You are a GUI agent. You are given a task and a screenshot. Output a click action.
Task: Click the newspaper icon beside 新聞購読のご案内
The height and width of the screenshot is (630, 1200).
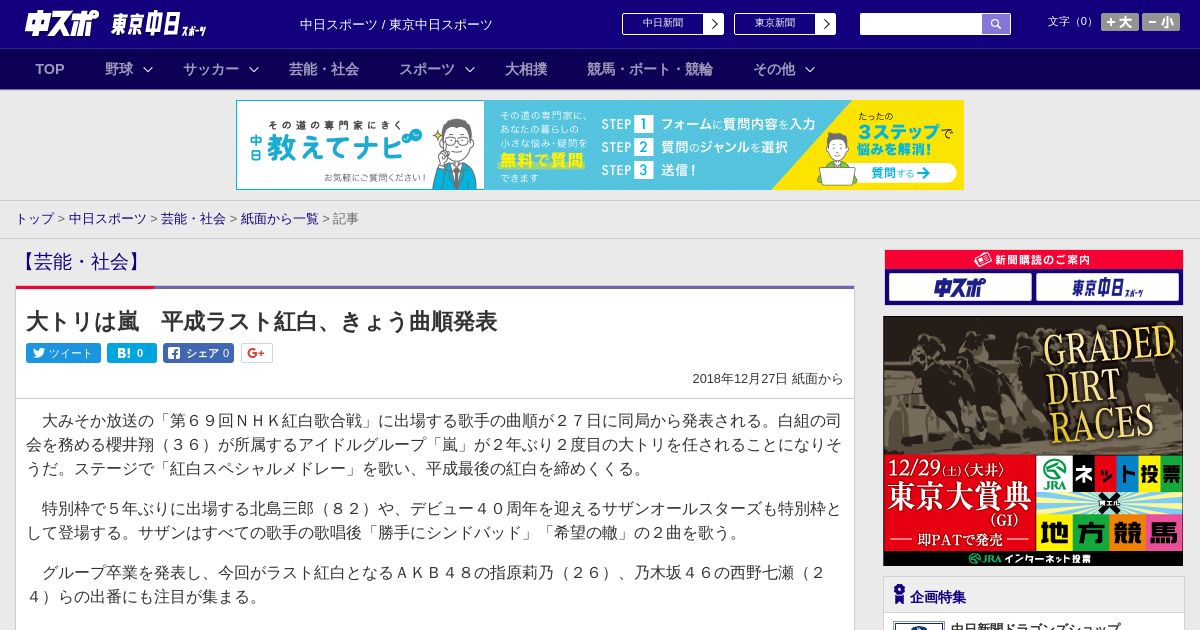click(x=983, y=260)
